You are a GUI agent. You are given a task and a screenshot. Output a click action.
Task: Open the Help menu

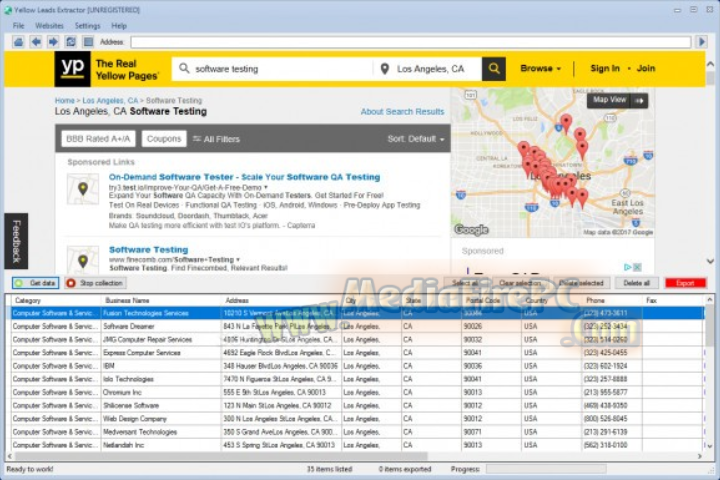tap(119, 26)
